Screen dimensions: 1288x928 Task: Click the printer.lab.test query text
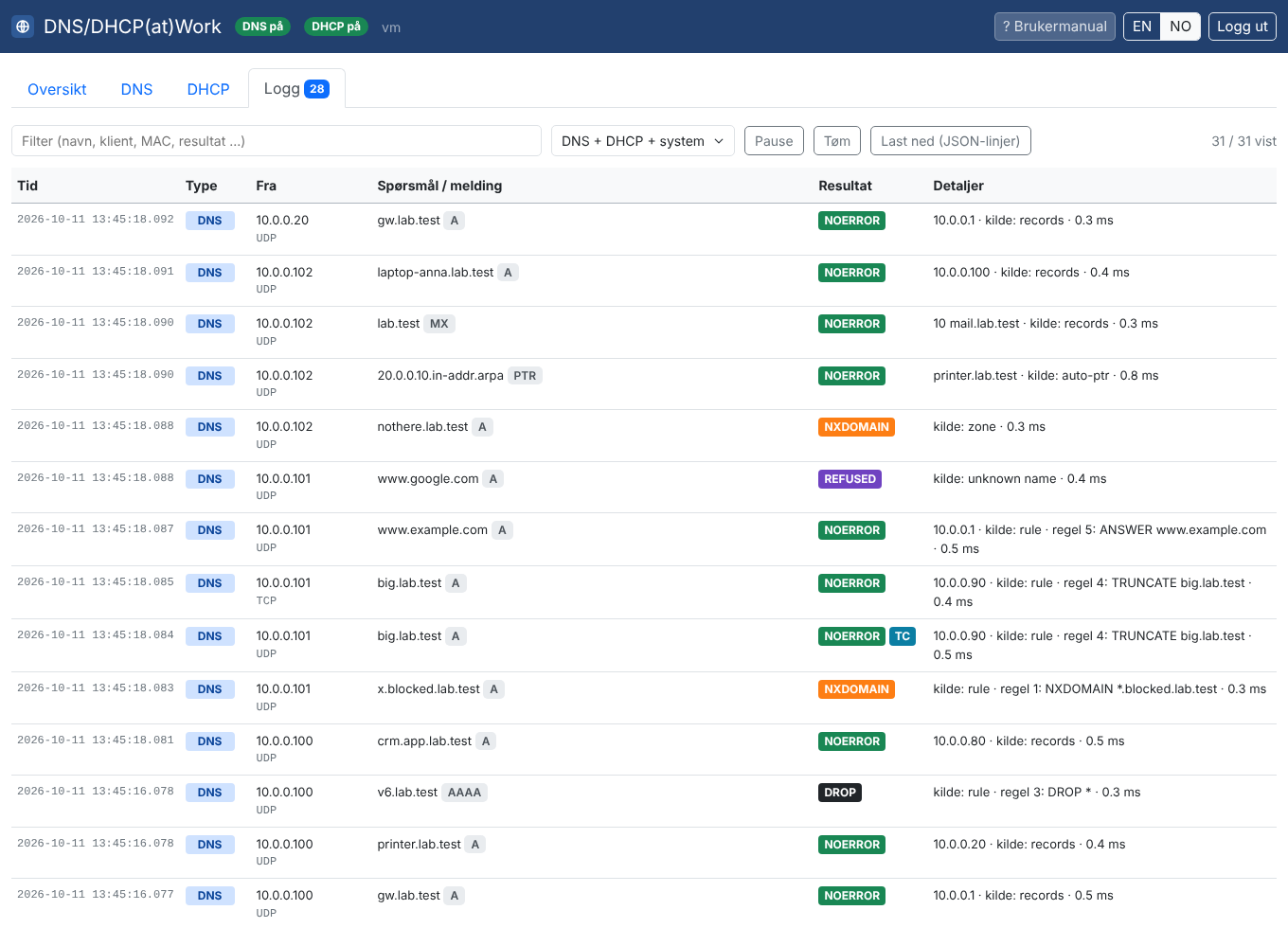(x=420, y=845)
